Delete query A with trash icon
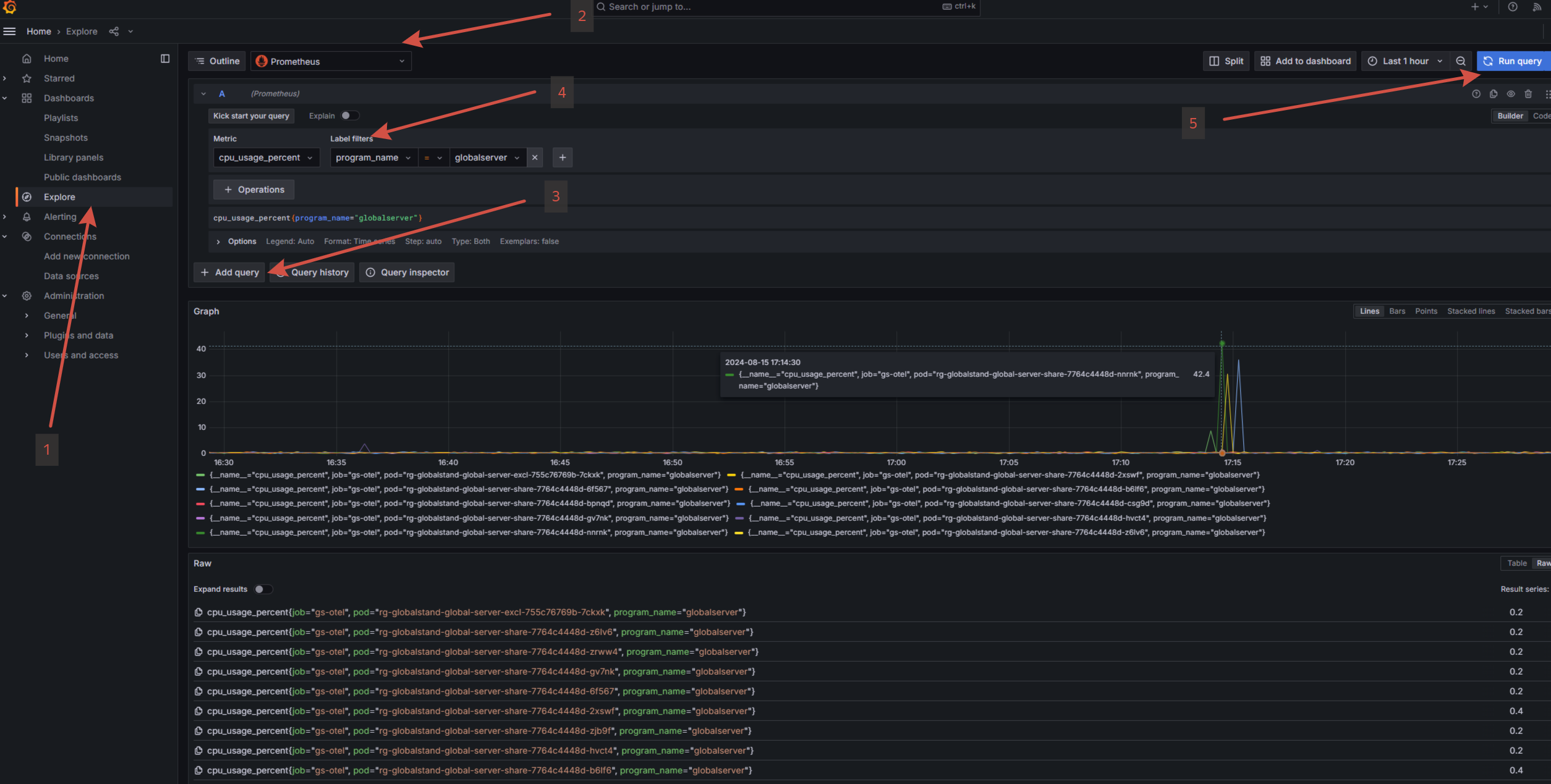The height and width of the screenshot is (784, 1551). coord(1528,94)
